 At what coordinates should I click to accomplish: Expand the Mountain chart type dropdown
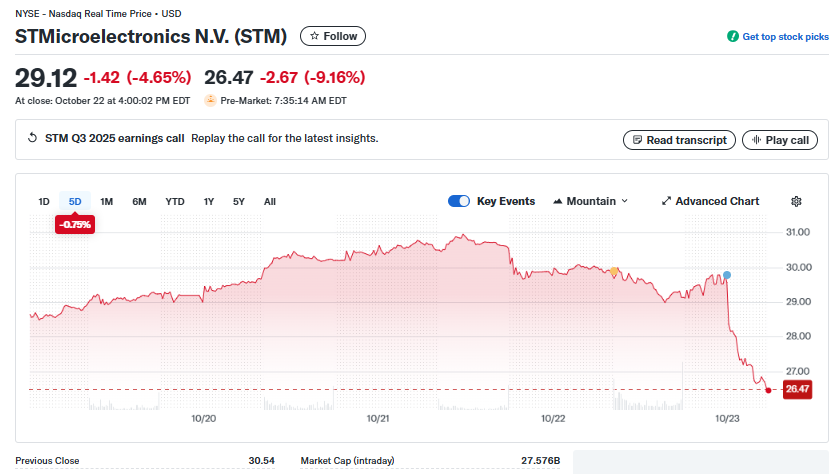tap(590, 201)
